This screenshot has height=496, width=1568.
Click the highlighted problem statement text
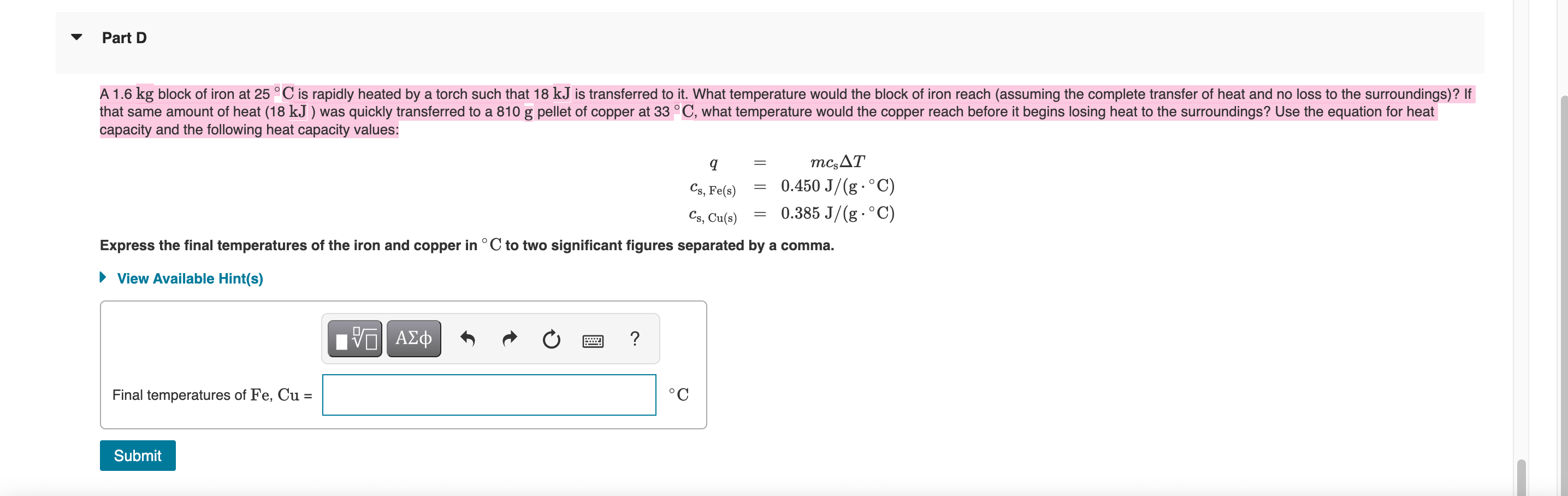785,111
